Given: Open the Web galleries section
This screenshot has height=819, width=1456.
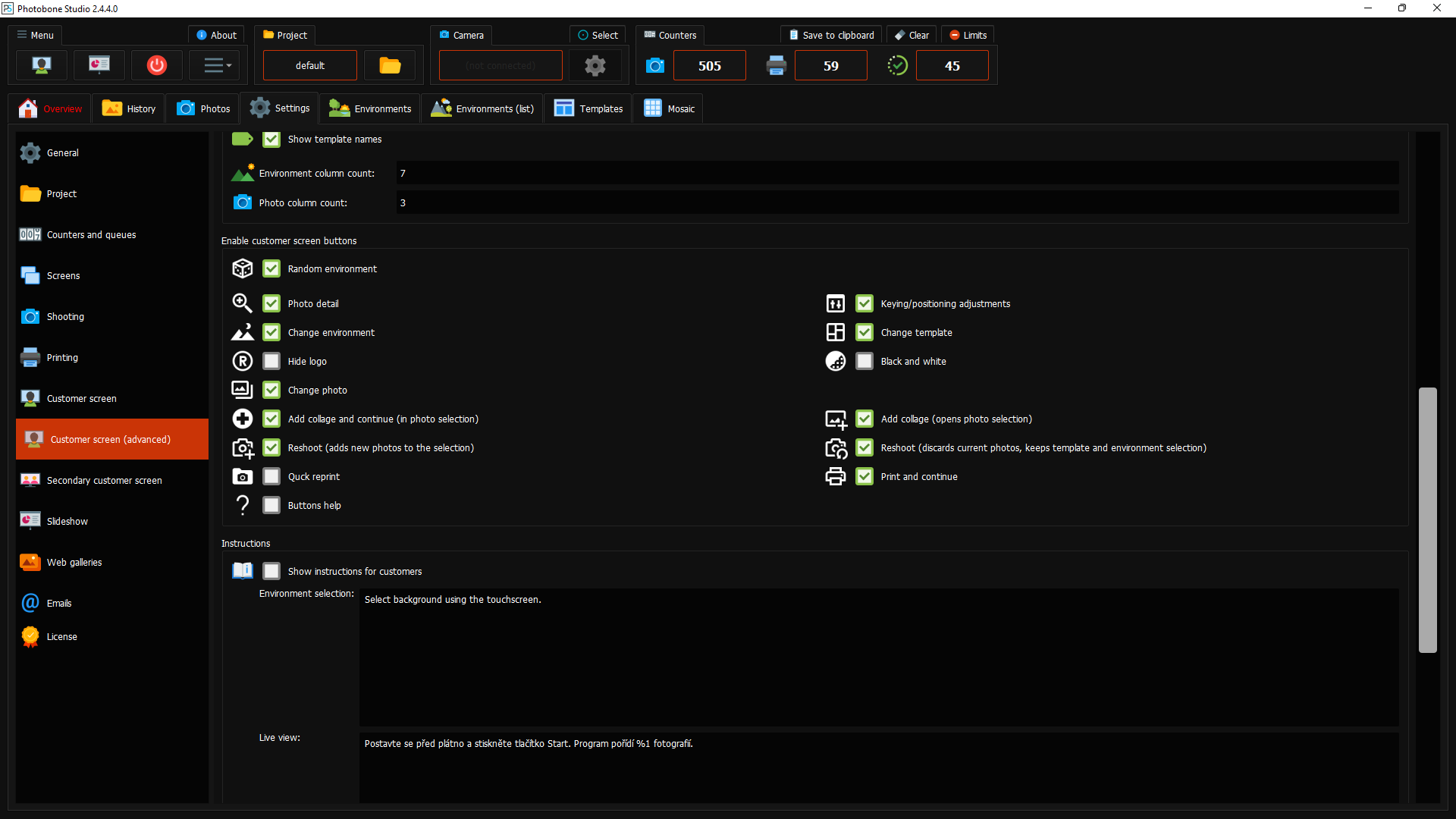Looking at the screenshot, I should [x=74, y=562].
